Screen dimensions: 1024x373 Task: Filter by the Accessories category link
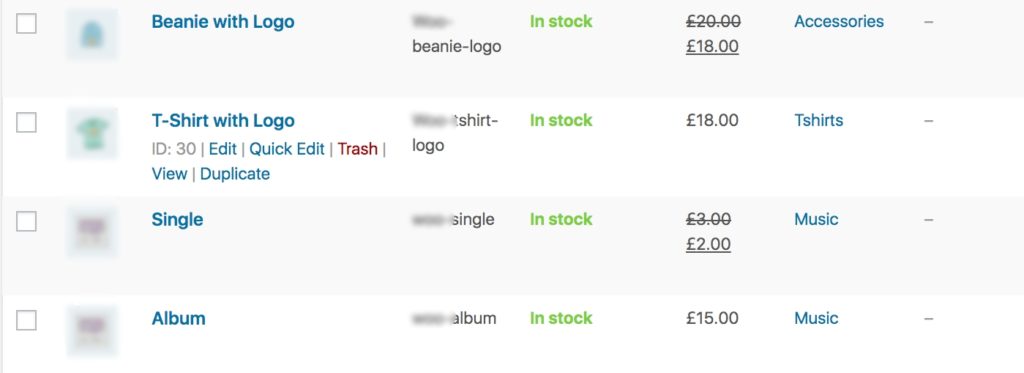[839, 22]
